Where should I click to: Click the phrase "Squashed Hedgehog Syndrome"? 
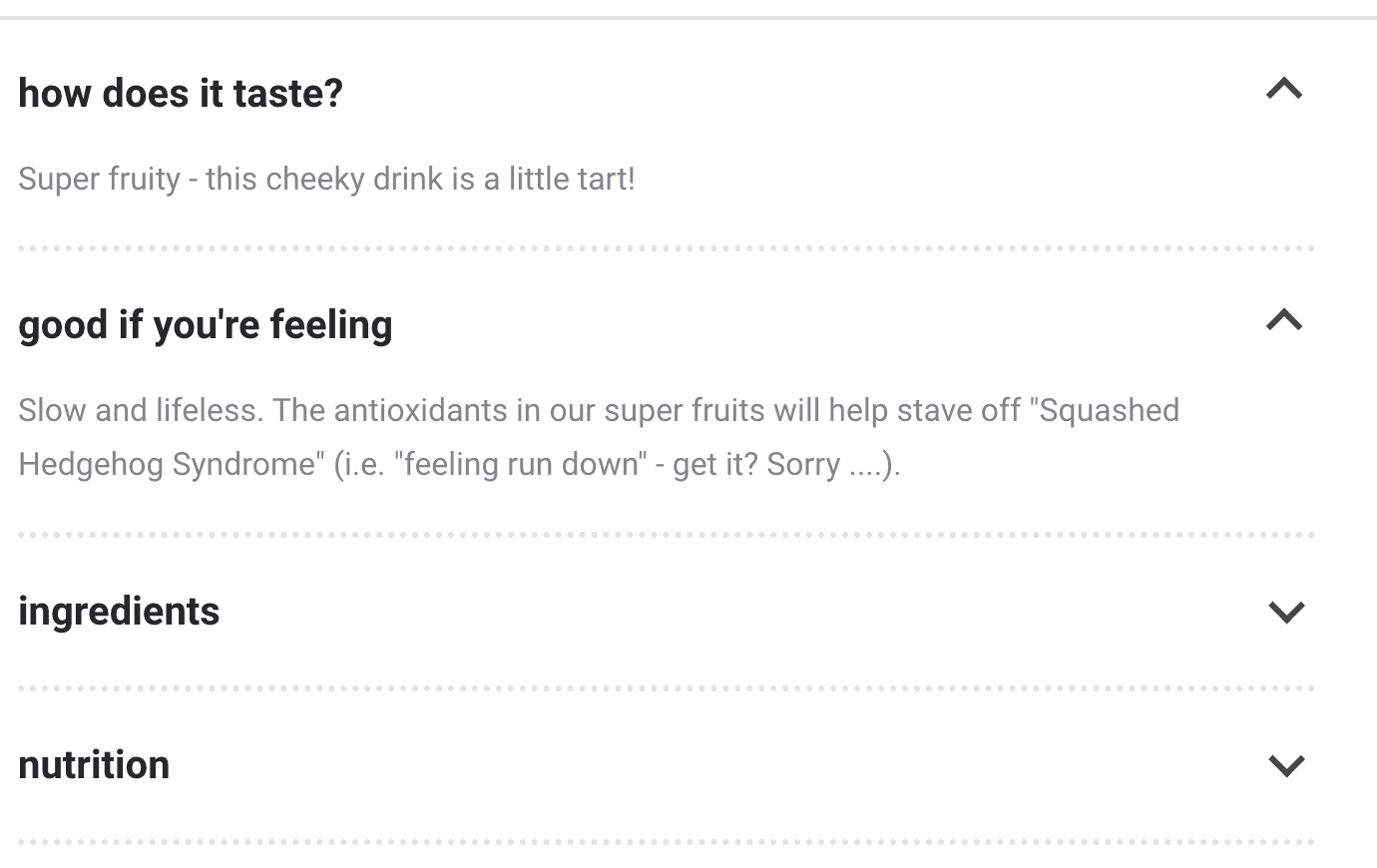pos(1108,411)
